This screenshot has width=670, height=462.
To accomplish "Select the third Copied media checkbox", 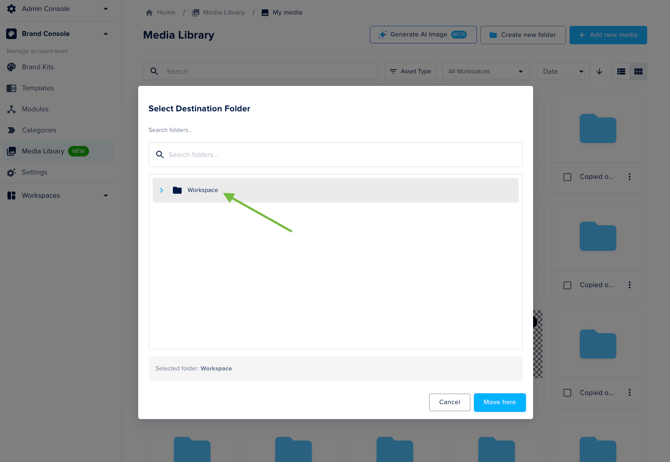I will click(x=567, y=393).
